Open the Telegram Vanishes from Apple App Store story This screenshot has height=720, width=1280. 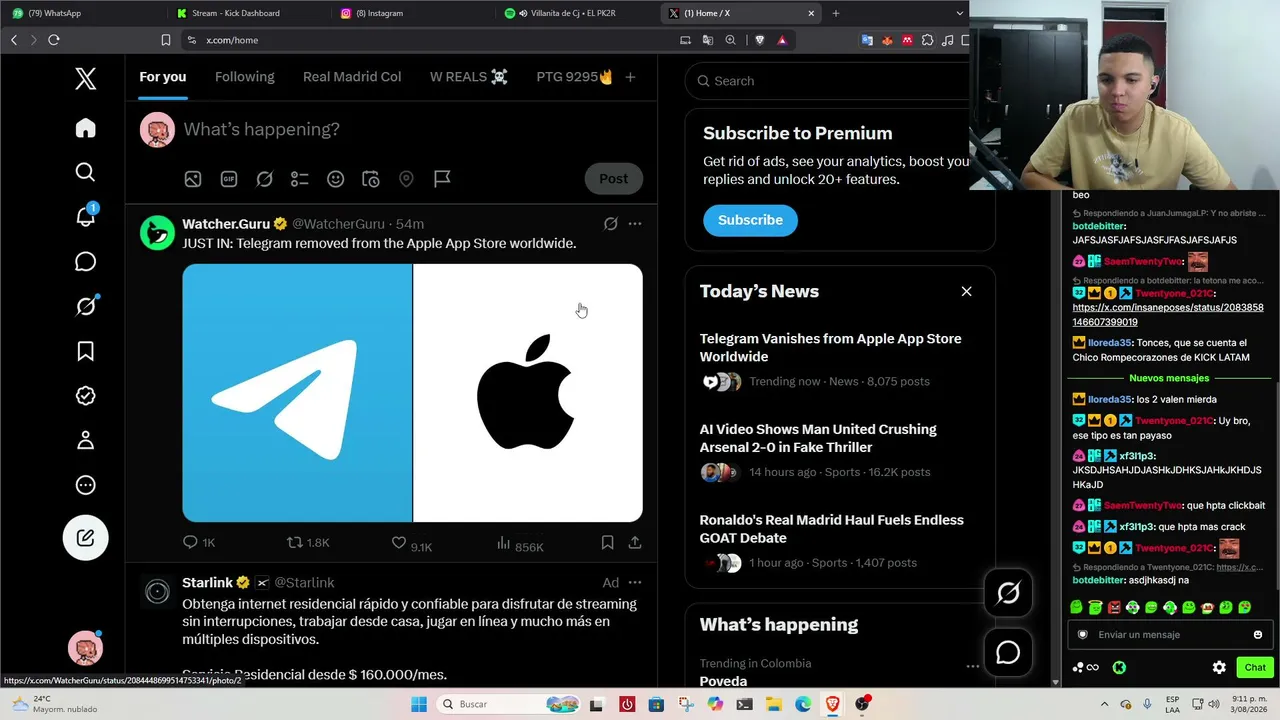(x=831, y=348)
